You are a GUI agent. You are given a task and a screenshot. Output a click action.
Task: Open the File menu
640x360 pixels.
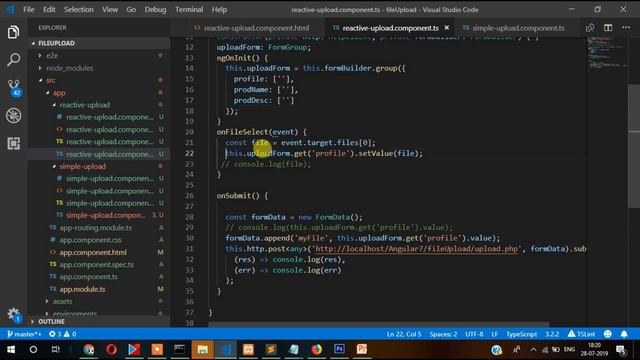tap(29, 9)
